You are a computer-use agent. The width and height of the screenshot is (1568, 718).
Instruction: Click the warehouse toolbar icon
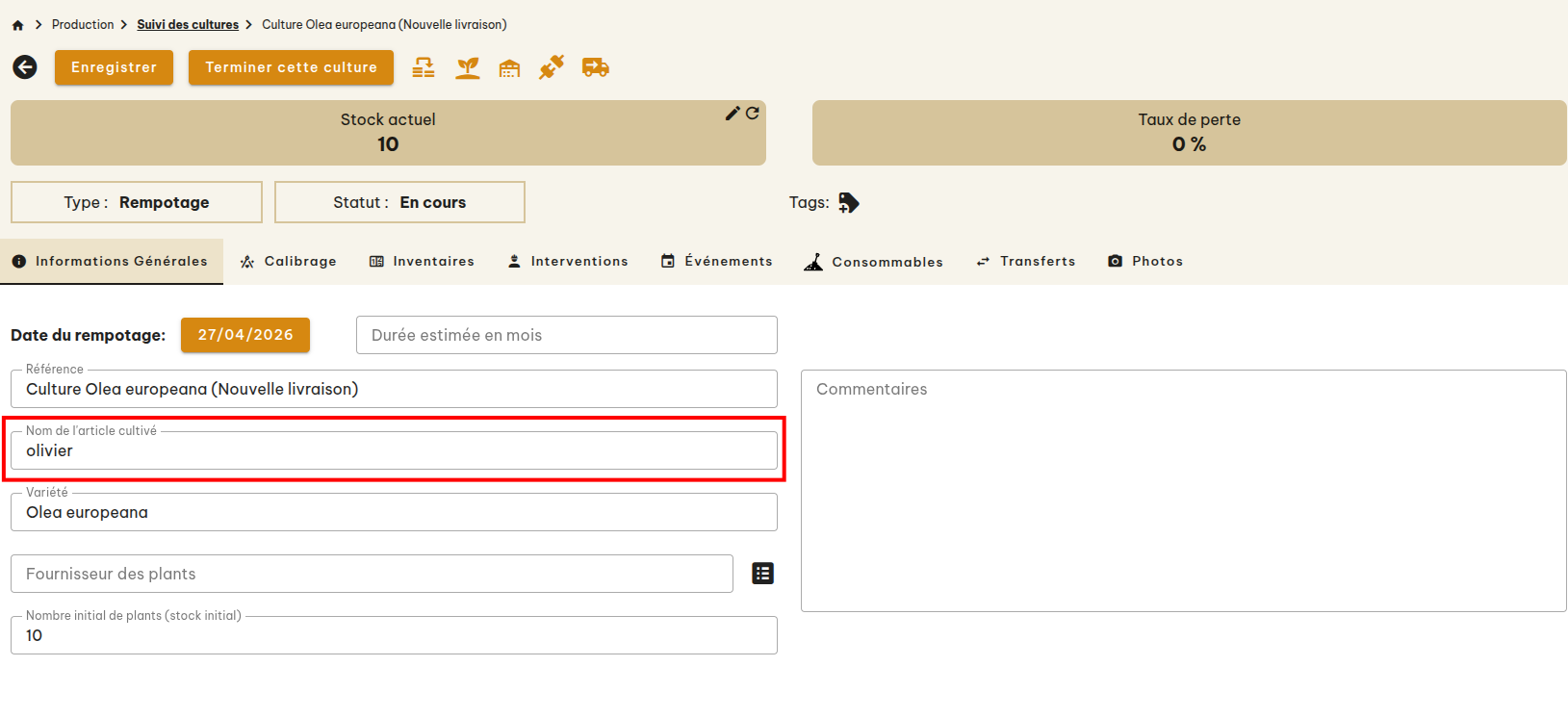click(509, 67)
